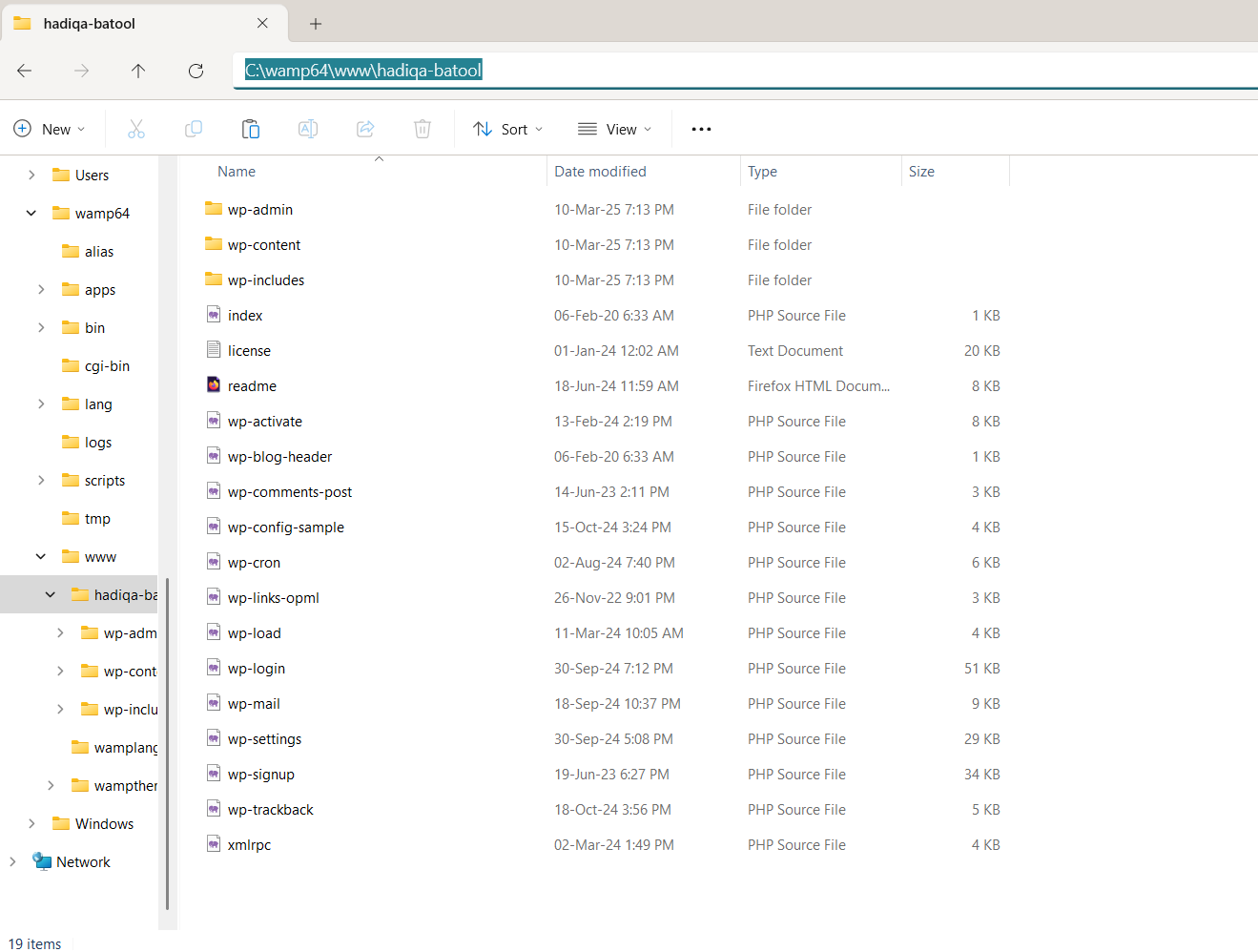Select the cgi-bin folder in tree

click(x=95, y=365)
